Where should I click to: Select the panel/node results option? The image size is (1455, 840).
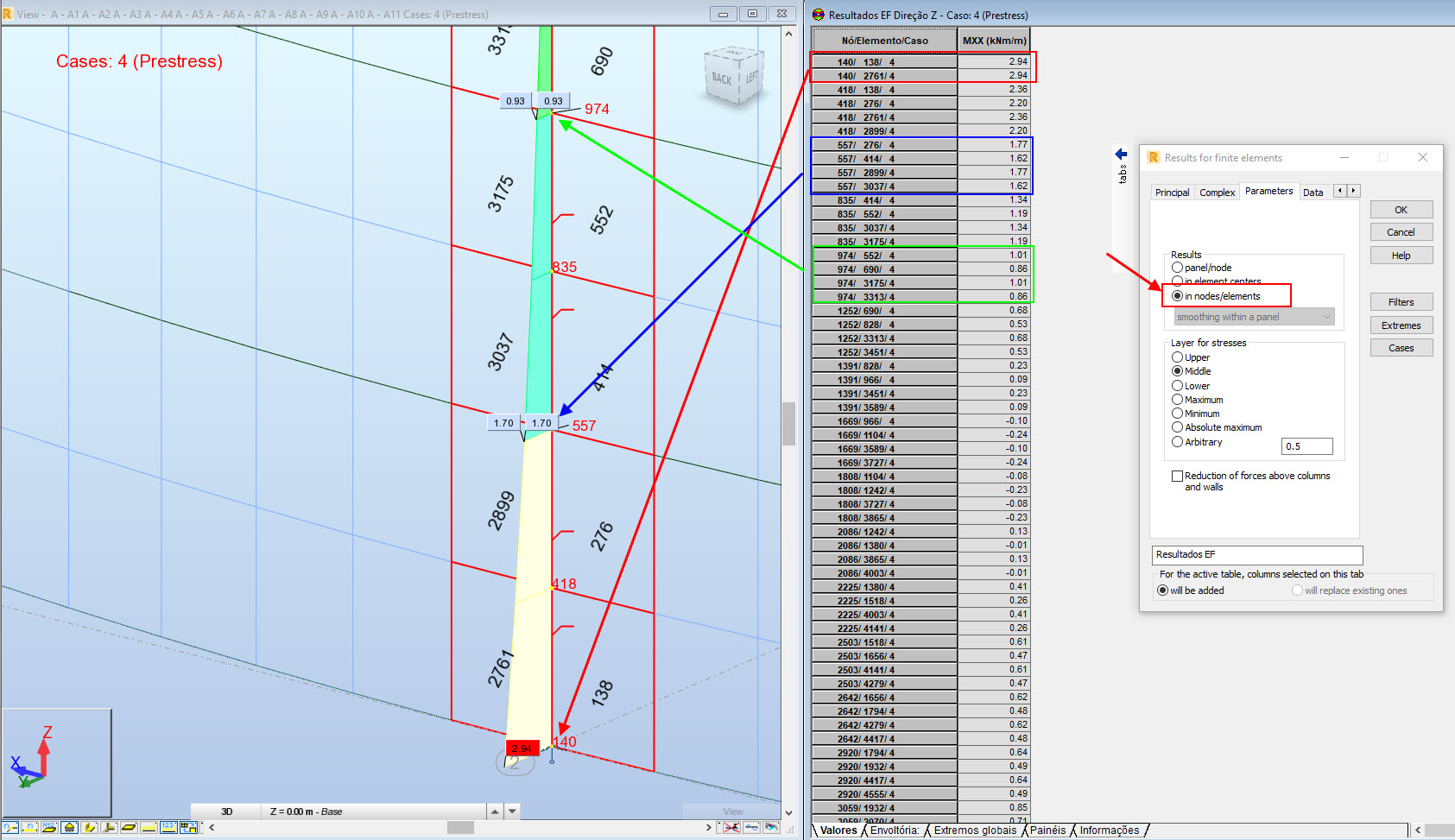1177,268
